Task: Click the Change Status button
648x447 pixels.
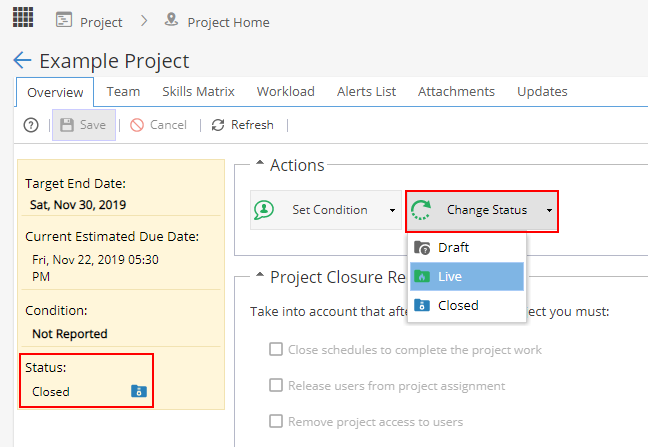Action: [x=482, y=211]
